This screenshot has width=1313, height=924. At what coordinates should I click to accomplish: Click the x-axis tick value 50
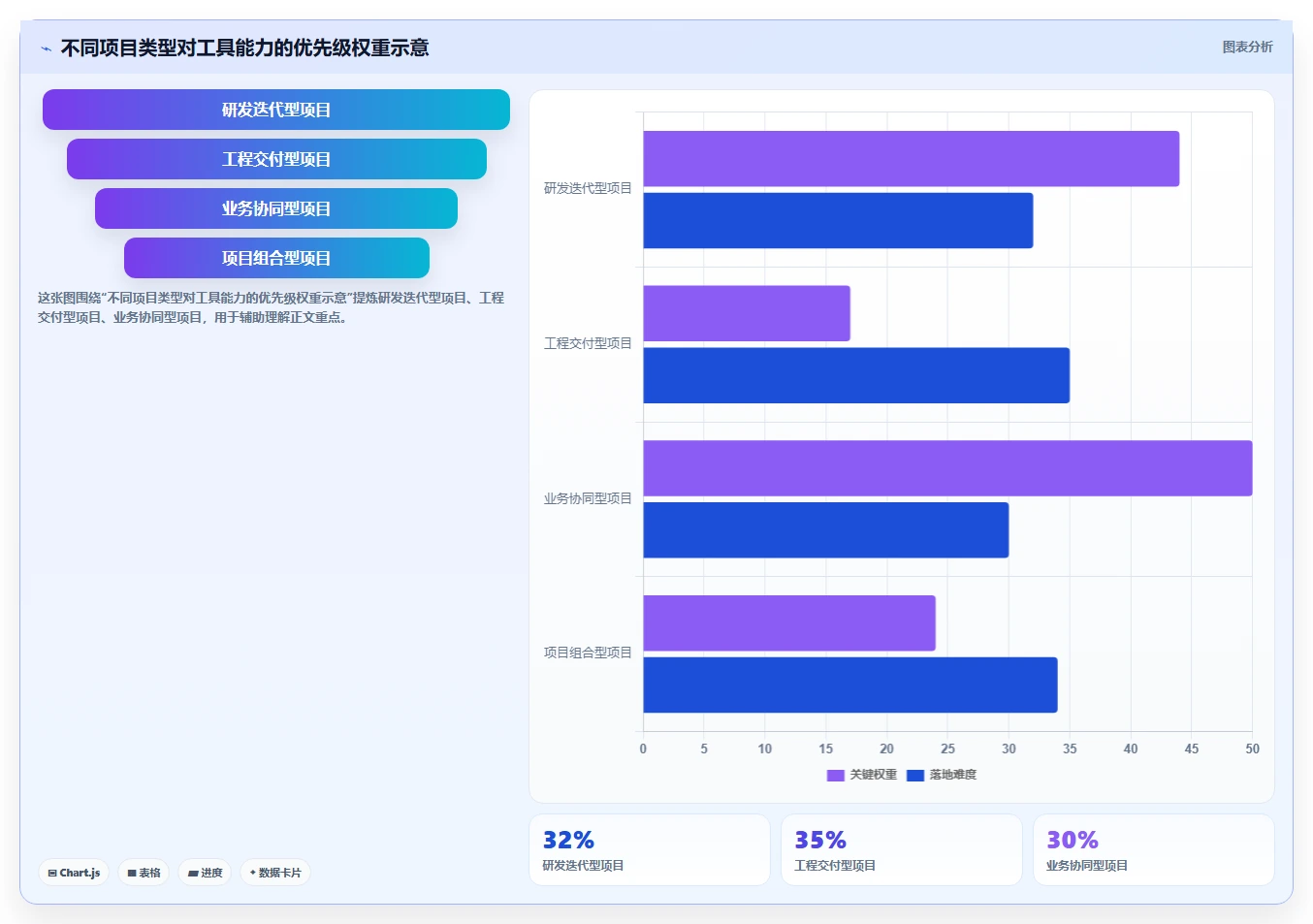1252,749
